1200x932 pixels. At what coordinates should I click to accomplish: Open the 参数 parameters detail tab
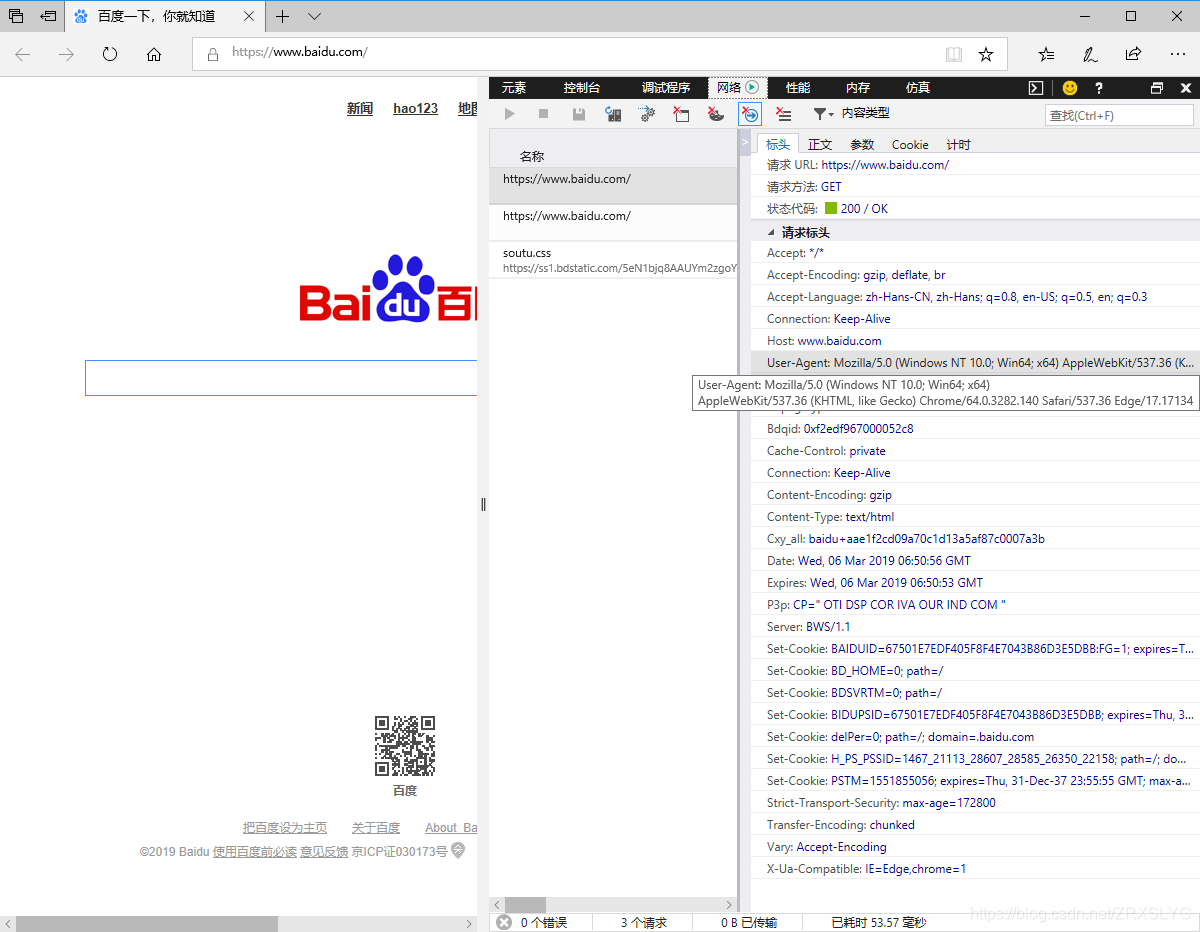(x=862, y=144)
